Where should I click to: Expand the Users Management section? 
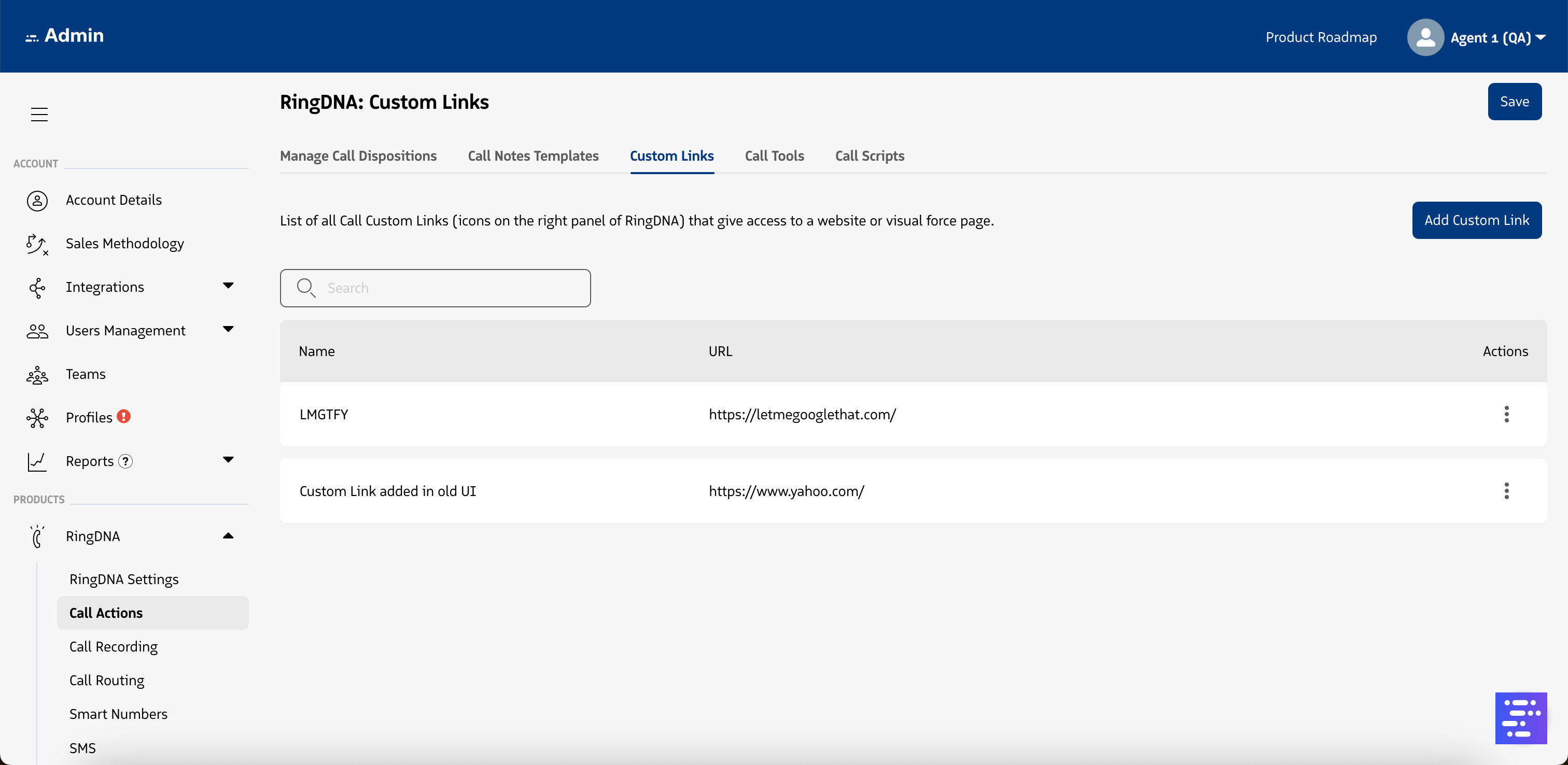click(228, 330)
